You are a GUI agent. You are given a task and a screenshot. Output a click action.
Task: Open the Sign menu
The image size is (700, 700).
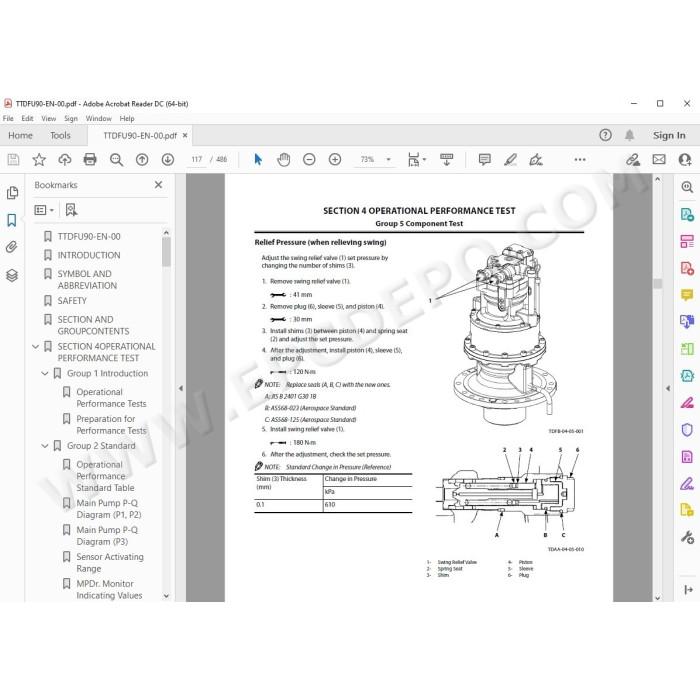pyautogui.click(x=71, y=118)
